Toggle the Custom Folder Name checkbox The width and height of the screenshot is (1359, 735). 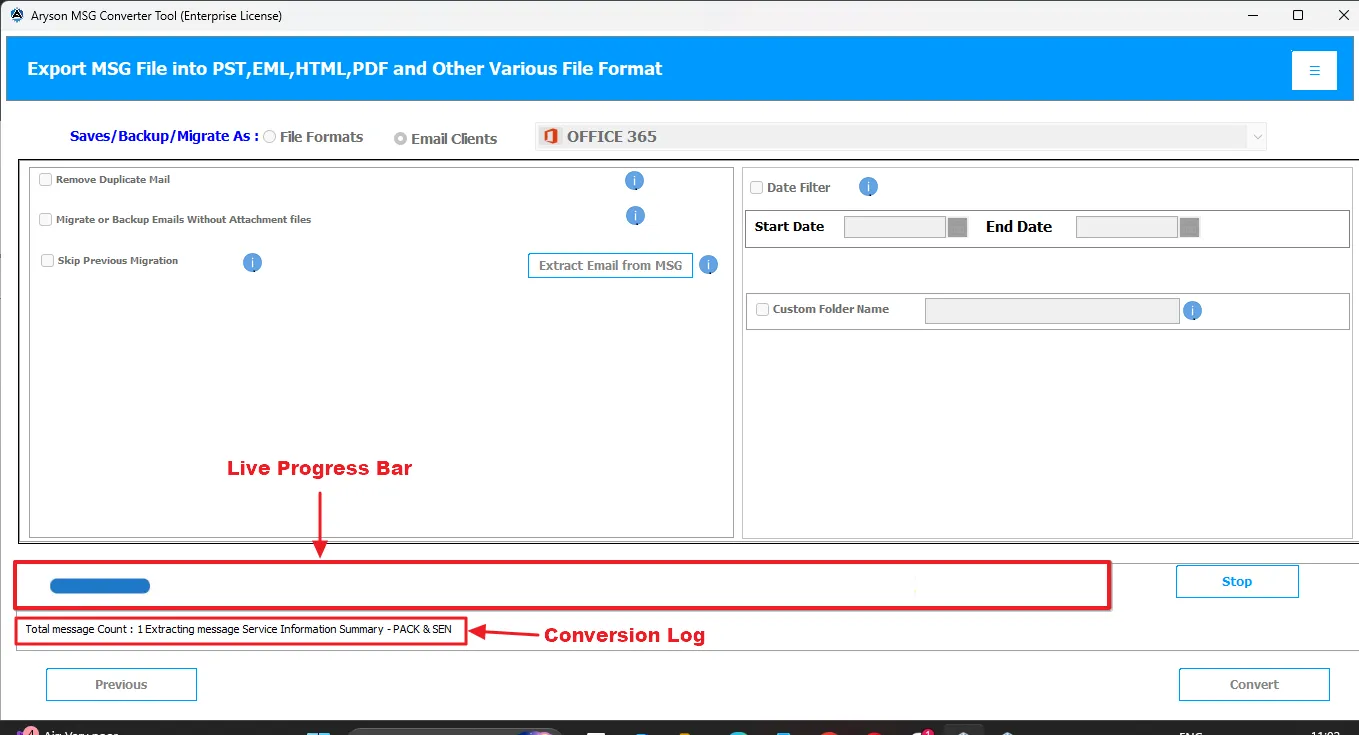click(763, 310)
